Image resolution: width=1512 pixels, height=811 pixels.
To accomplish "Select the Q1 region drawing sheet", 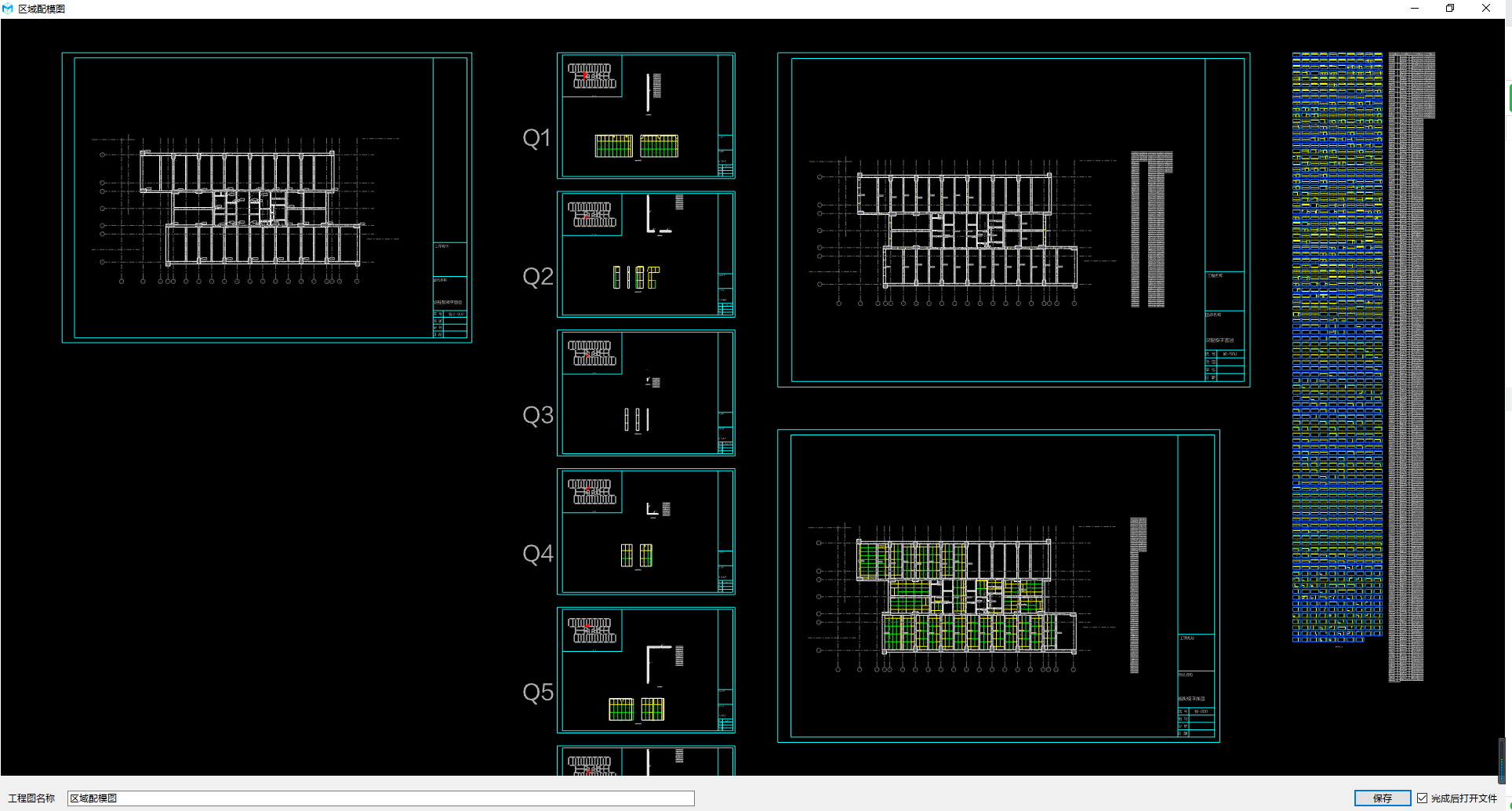I will click(x=646, y=115).
